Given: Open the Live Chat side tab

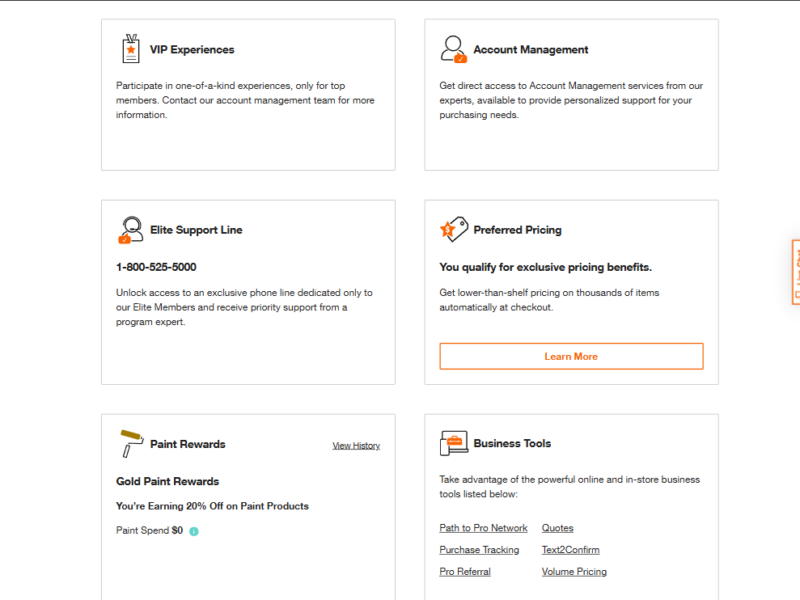Looking at the screenshot, I should click(x=795, y=272).
